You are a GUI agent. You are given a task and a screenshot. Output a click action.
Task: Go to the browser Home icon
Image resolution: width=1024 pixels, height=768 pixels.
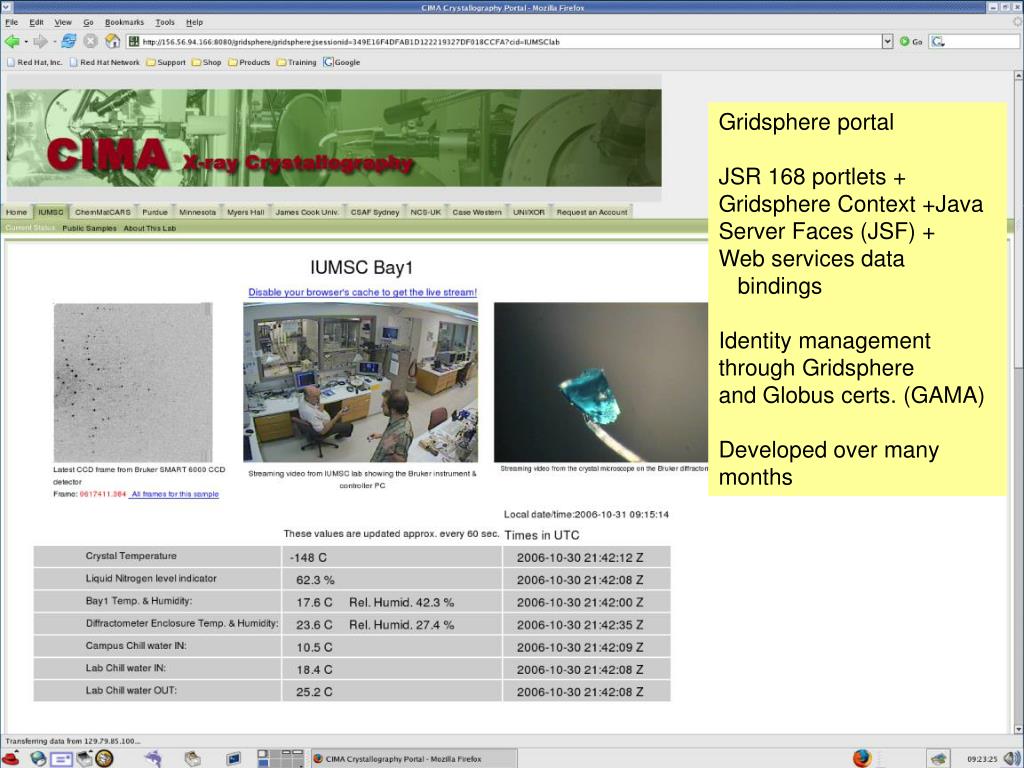(x=112, y=42)
